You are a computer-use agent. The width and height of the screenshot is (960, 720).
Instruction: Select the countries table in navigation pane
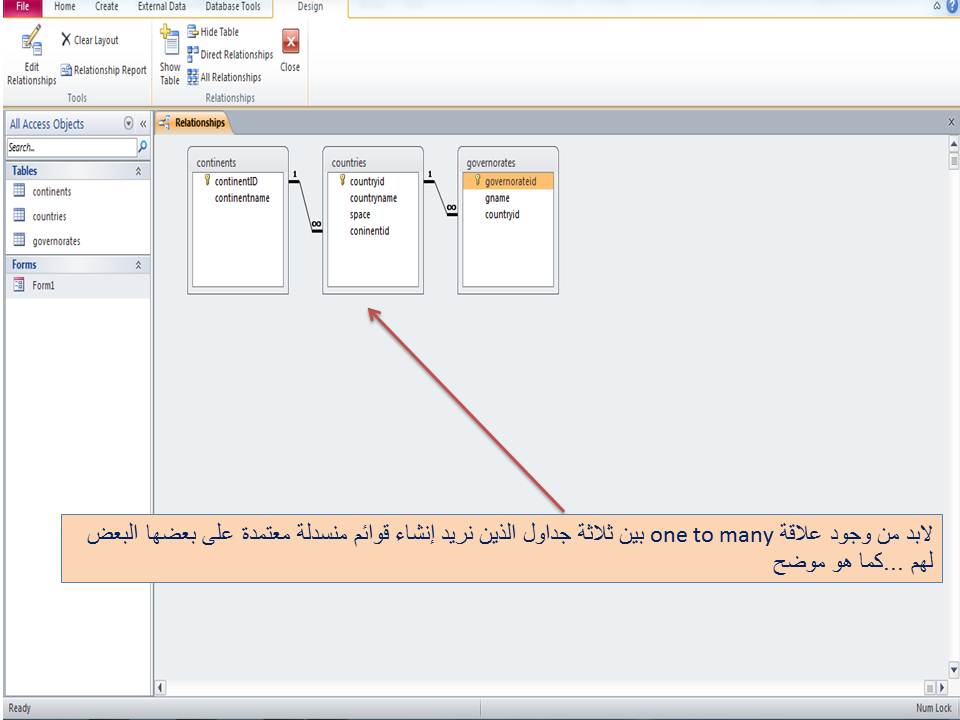(x=48, y=216)
